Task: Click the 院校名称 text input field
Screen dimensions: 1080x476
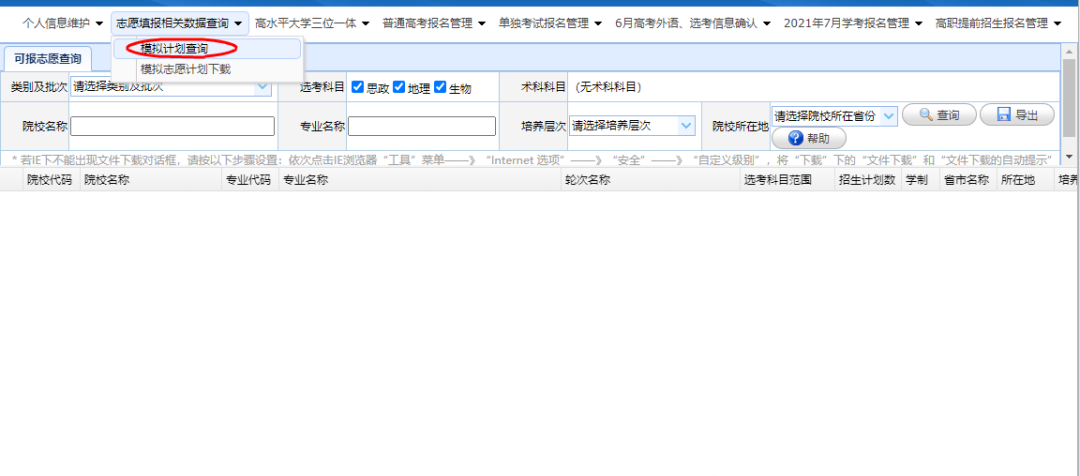Action: [x=172, y=126]
